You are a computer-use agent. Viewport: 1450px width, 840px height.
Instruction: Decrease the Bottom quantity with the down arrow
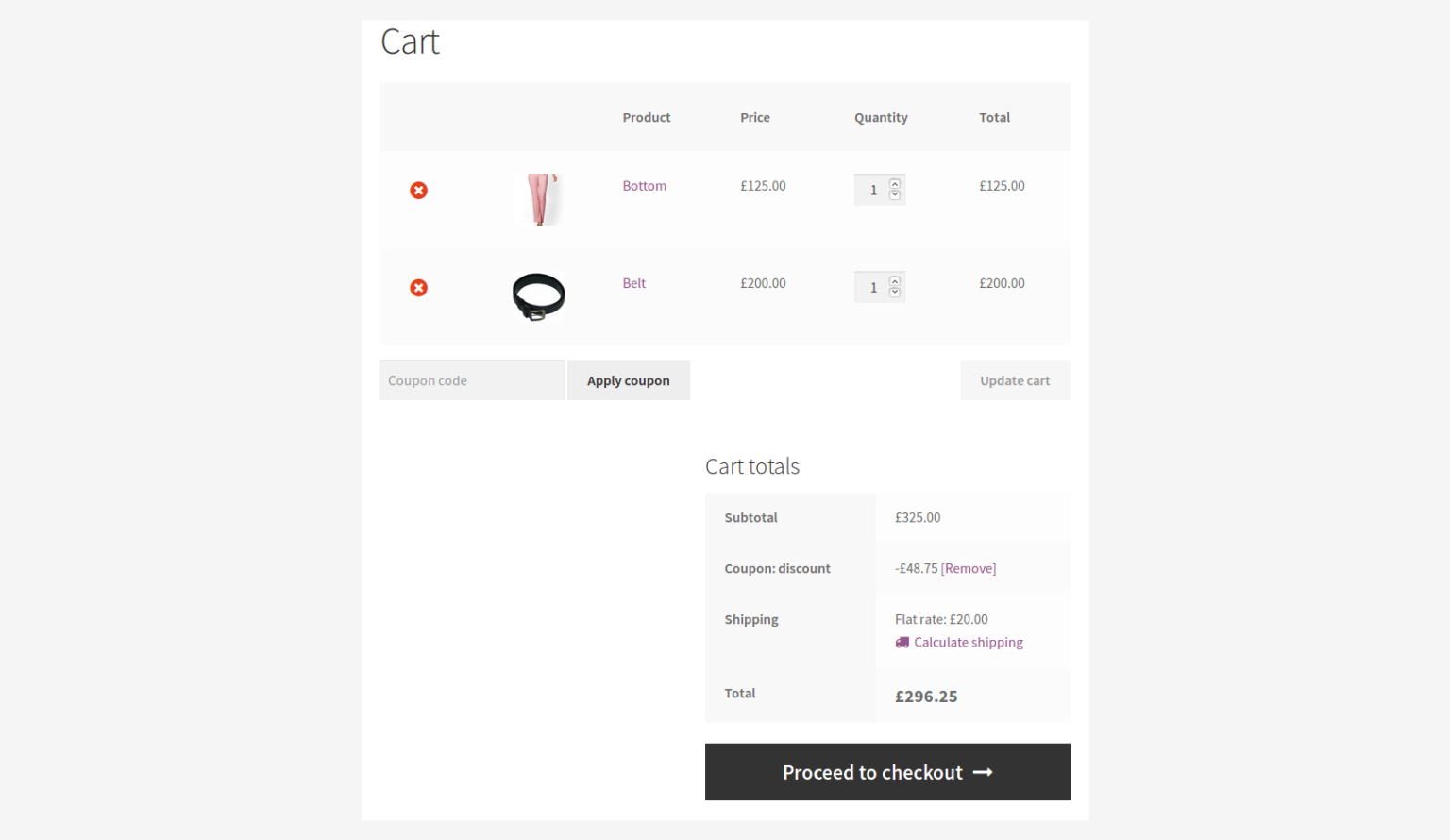coord(894,195)
